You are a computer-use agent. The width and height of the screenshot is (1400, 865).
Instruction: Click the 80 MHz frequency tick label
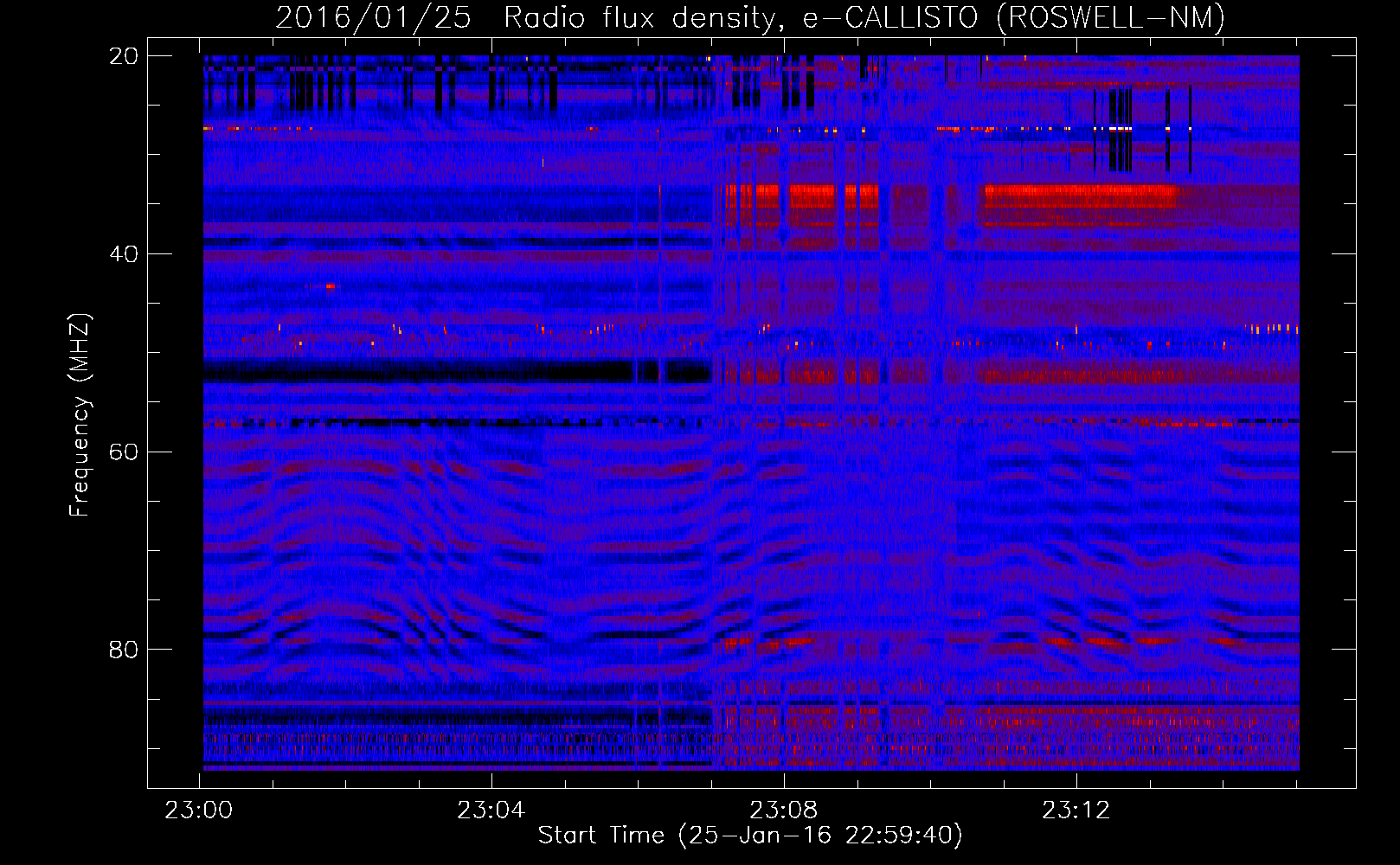pyautogui.click(x=124, y=650)
